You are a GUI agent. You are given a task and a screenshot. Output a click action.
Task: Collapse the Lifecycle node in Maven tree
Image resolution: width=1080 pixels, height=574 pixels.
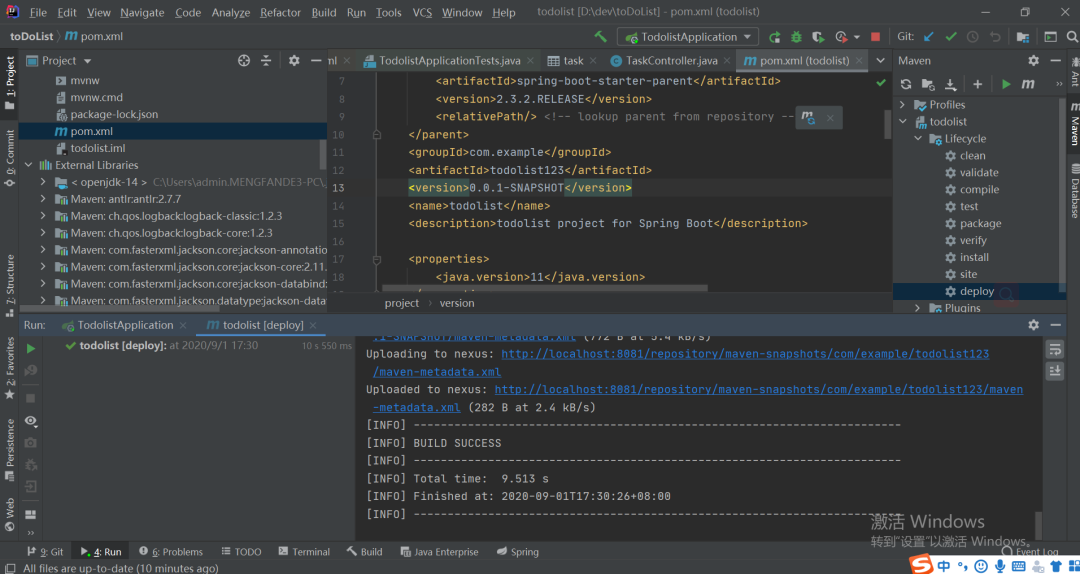918,139
